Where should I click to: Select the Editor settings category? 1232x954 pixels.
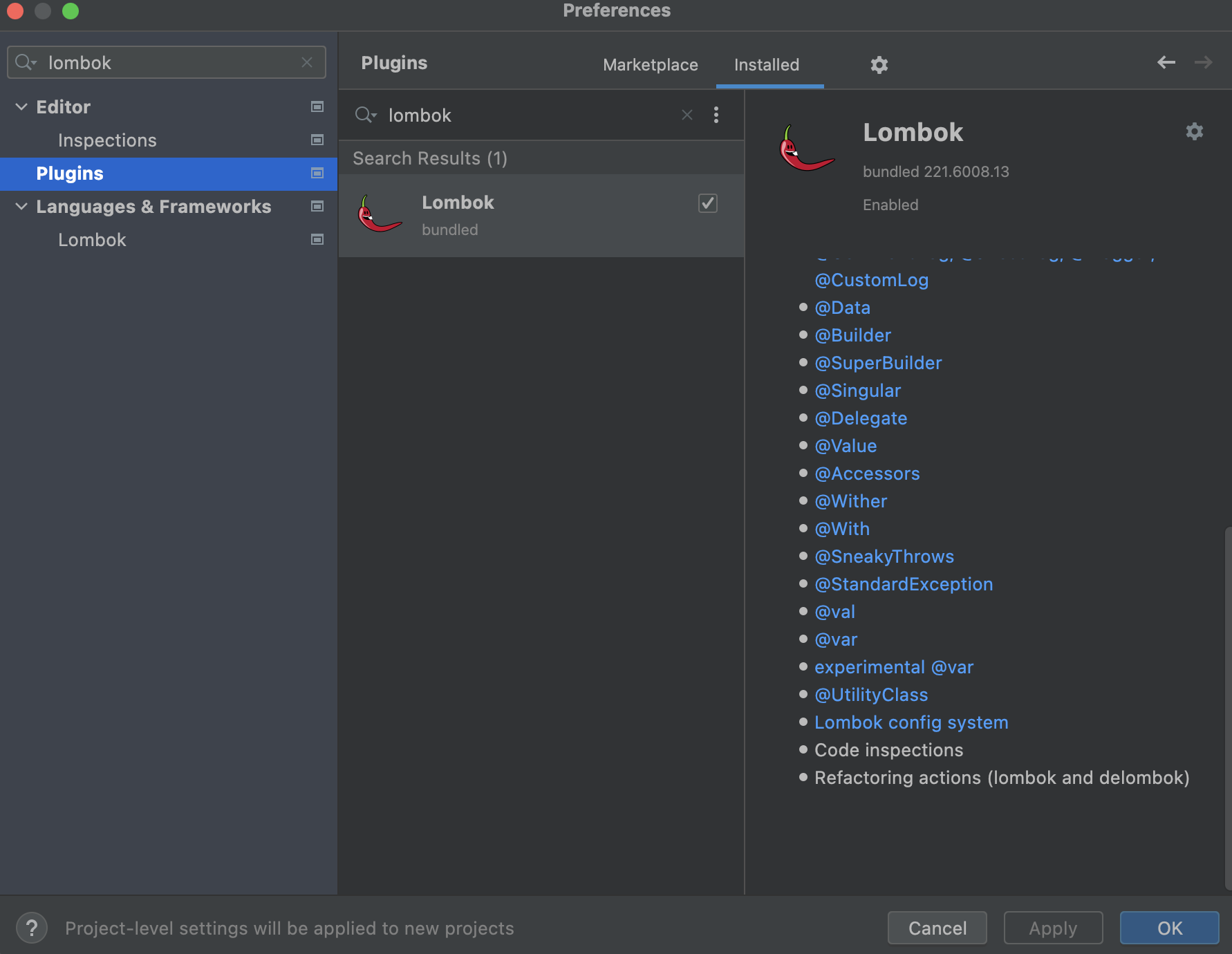pos(64,107)
